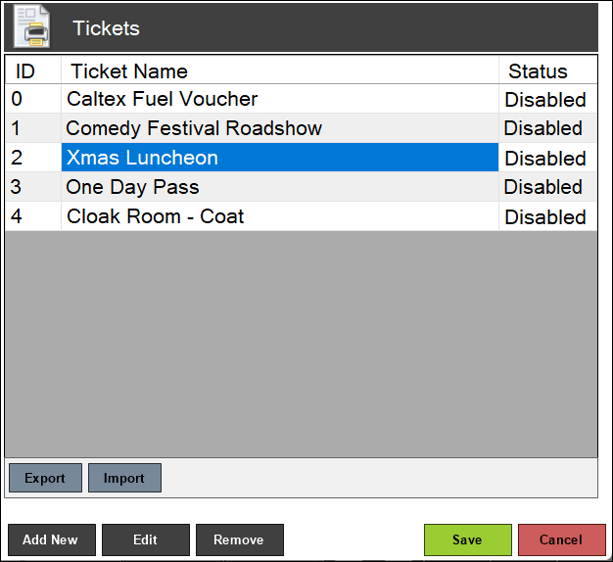Image resolution: width=613 pixels, height=562 pixels.
Task: Click Disabled status of One Day Pass
Action: tap(548, 187)
